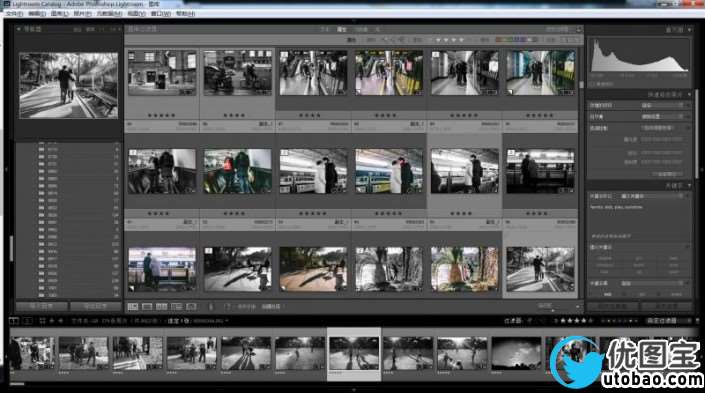Click main window display icon above filmstrip

(x=14, y=321)
